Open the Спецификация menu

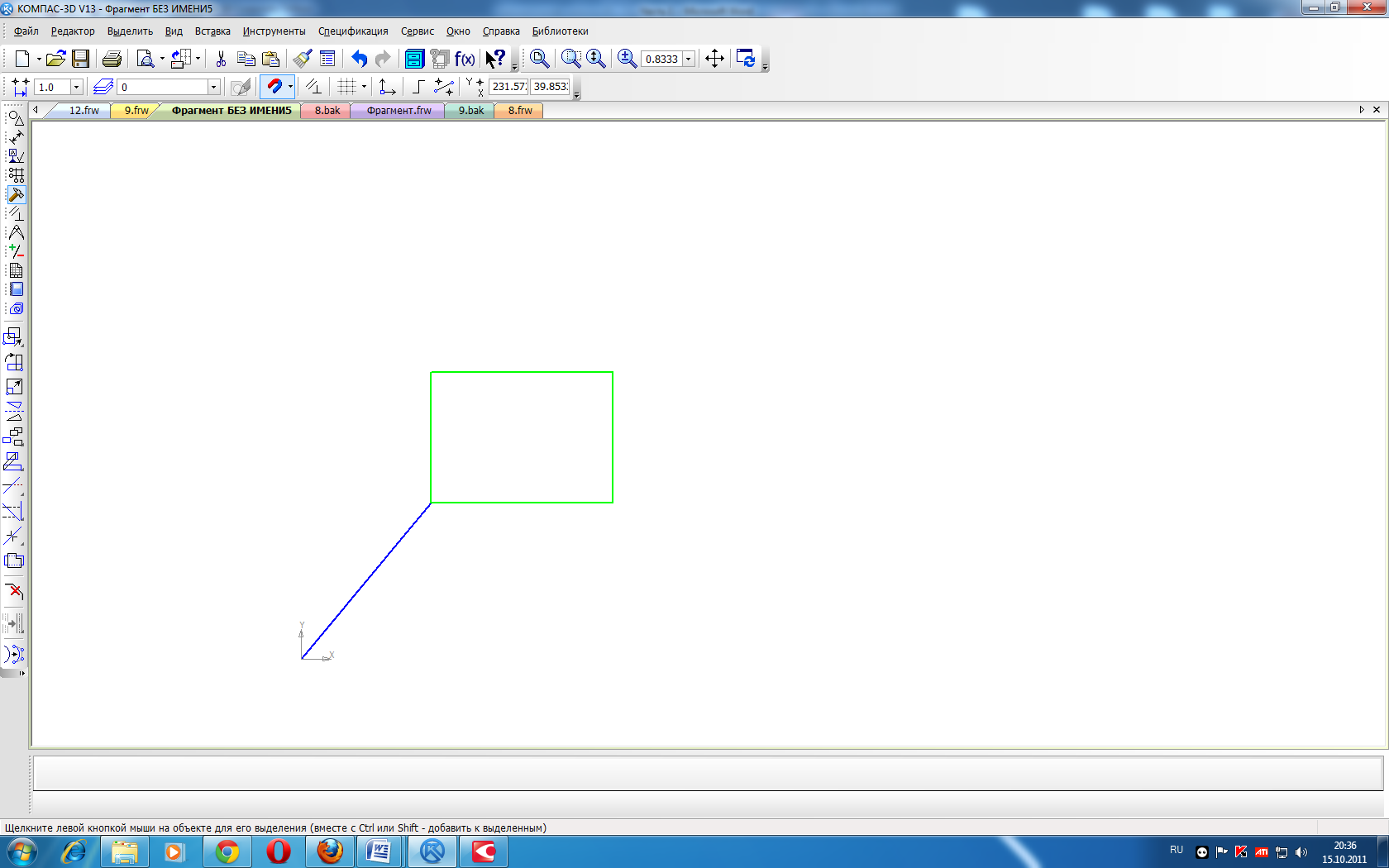pyautogui.click(x=353, y=31)
